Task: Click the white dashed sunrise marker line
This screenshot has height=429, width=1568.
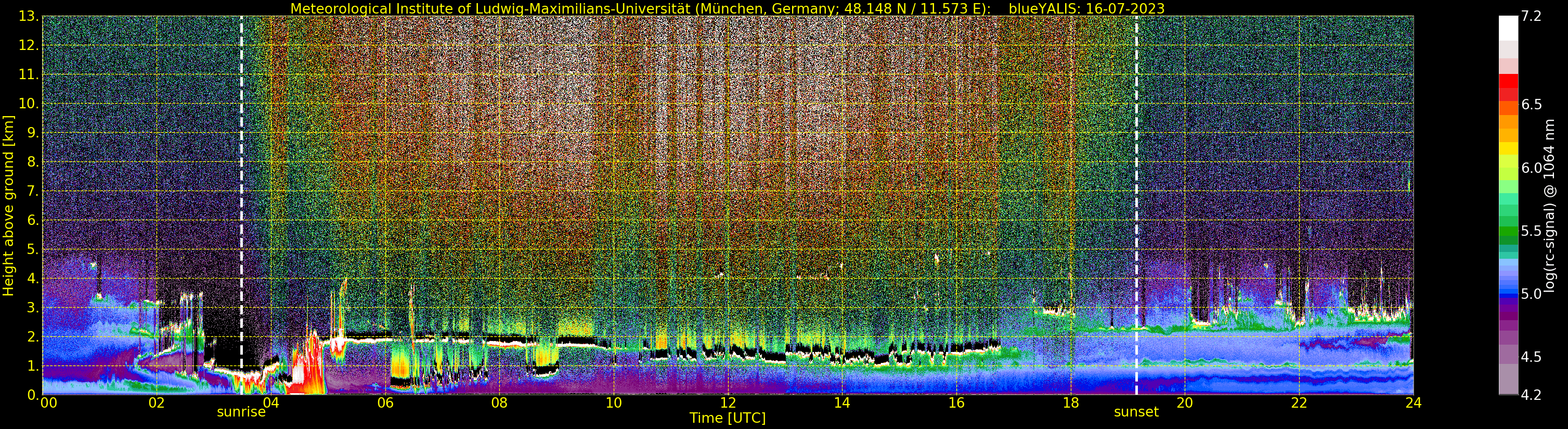Action: pos(242,205)
